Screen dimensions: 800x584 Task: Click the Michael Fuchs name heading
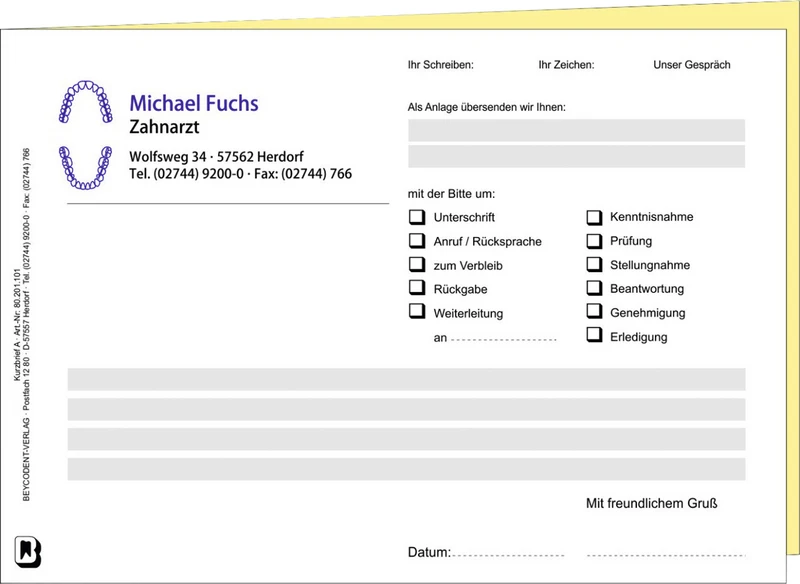click(194, 103)
